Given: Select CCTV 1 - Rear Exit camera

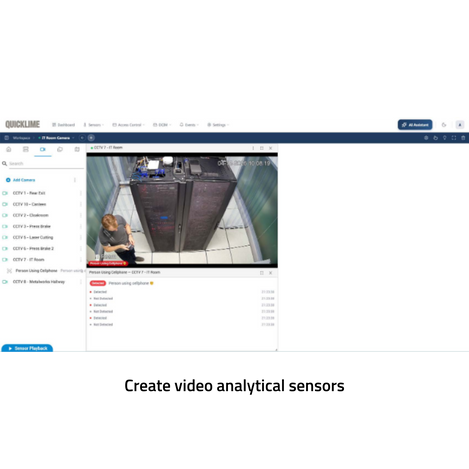Looking at the screenshot, I should point(29,193).
